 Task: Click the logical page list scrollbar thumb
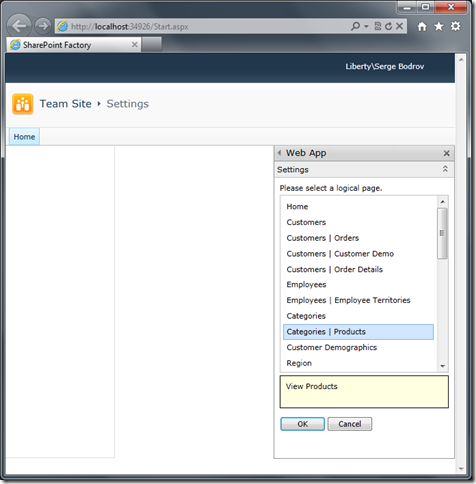click(x=442, y=233)
